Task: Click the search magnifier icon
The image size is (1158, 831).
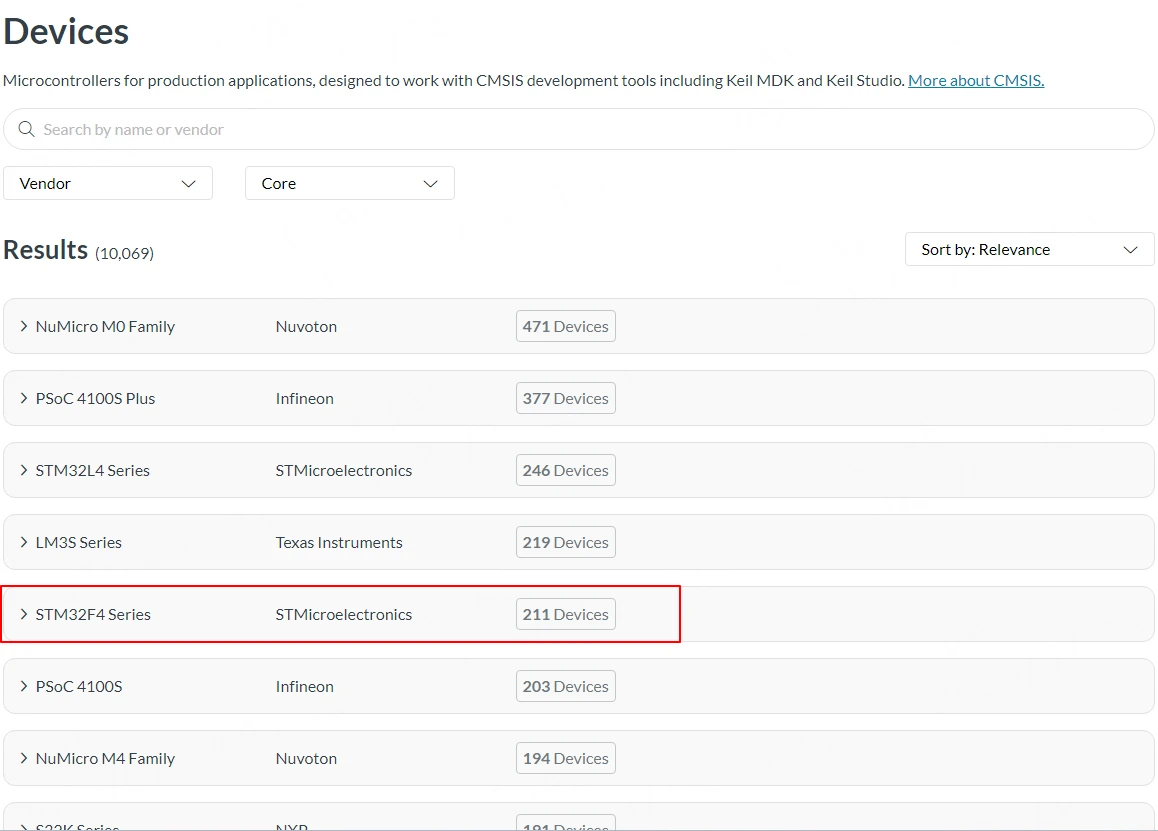Action: point(27,130)
